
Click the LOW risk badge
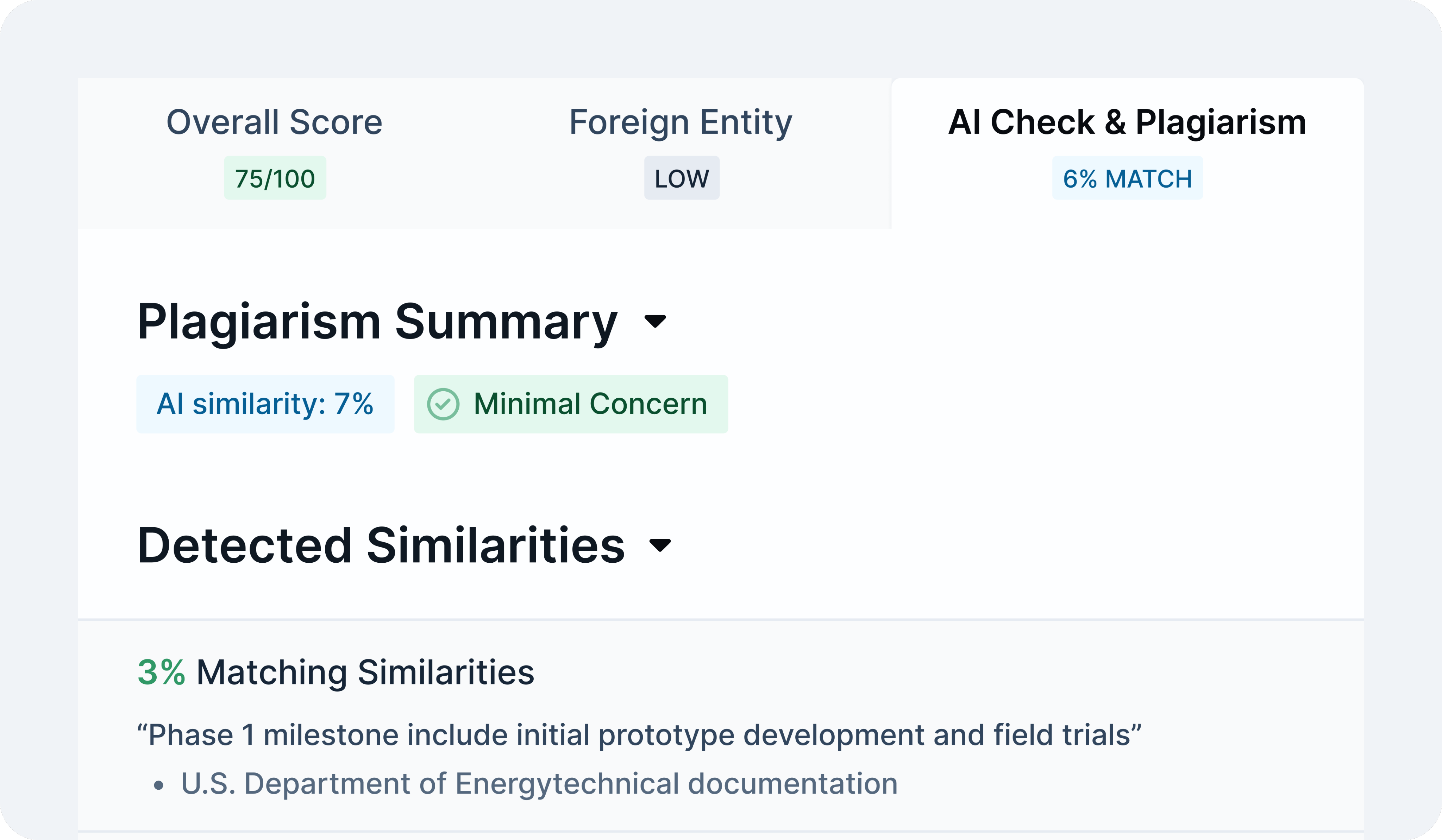(682, 178)
